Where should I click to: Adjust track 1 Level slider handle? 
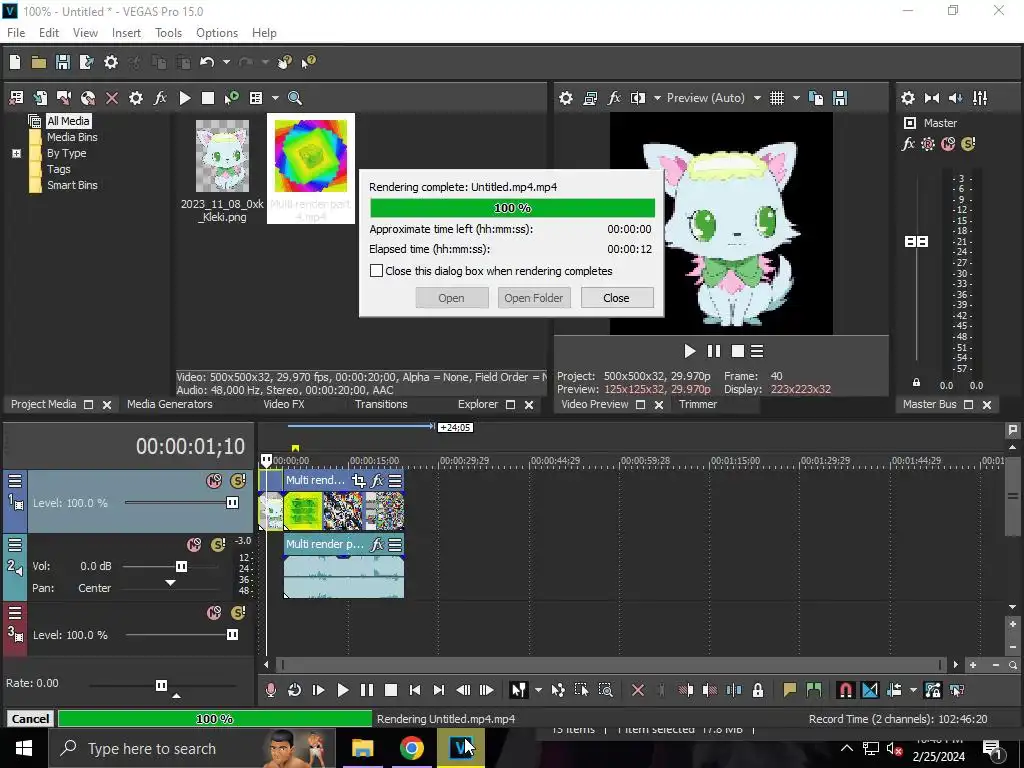[x=232, y=502]
